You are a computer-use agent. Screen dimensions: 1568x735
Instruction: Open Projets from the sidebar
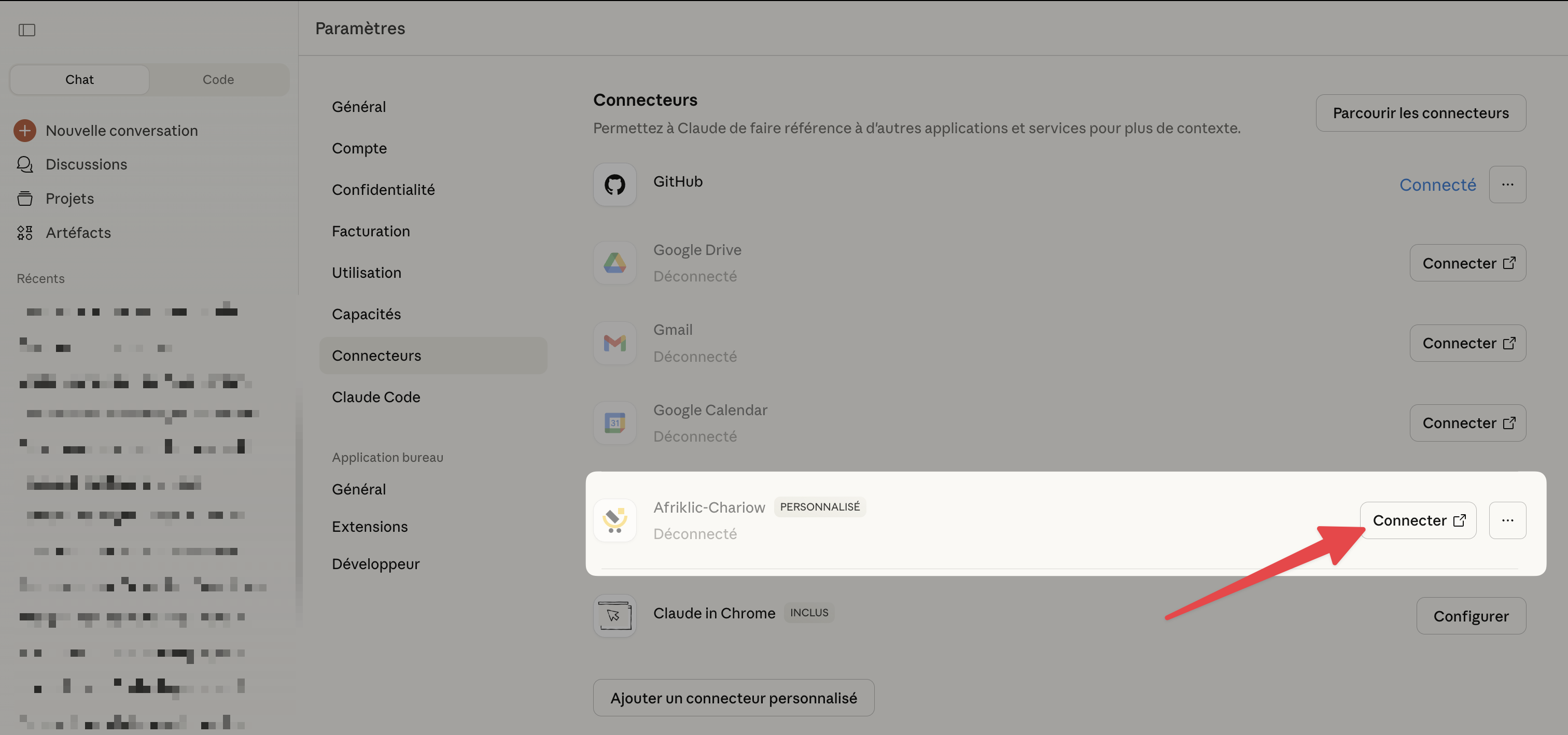pos(69,199)
